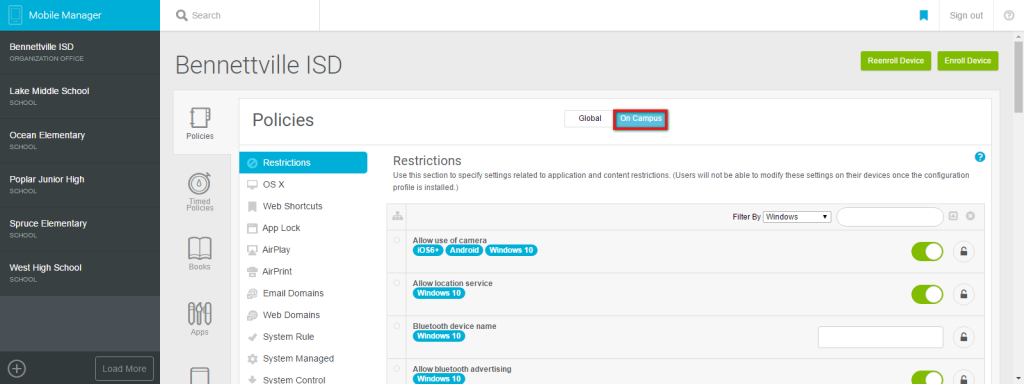Image resolution: width=1024 pixels, height=384 pixels.
Task: Click the Reenroll Device button
Action: (x=895, y=61)
